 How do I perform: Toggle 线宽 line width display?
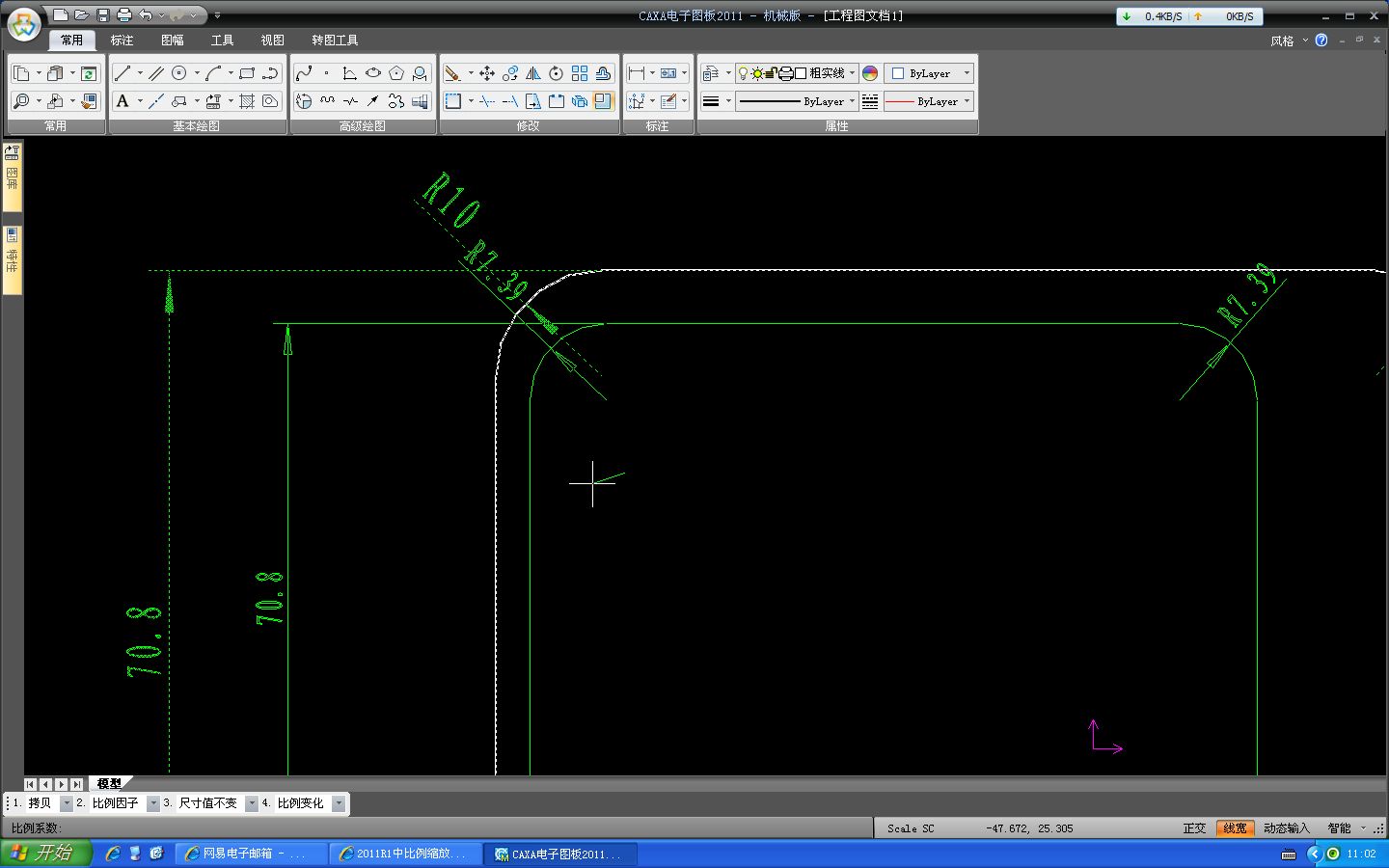click(x=1235, y=828)
